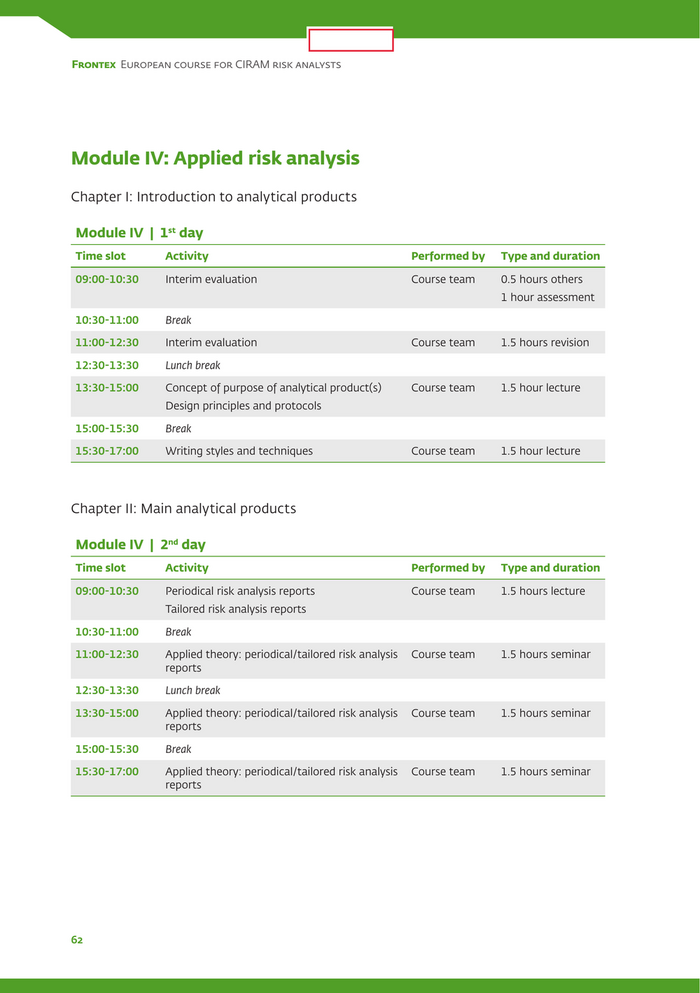Select the "Chapter II: Main analytical products" line
This screenshot has width=700, height=993.
pyautogui.click(x=183, y=509)
